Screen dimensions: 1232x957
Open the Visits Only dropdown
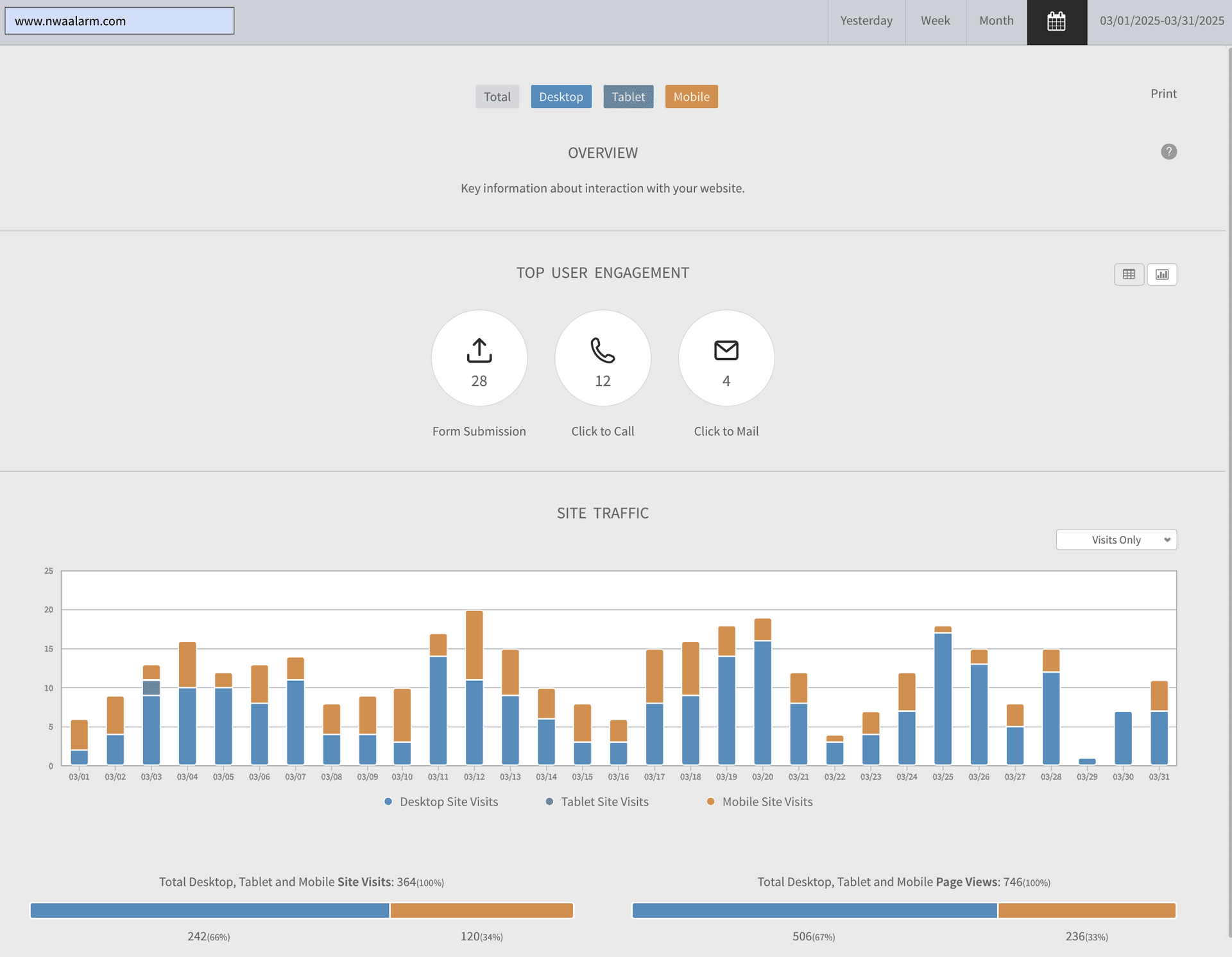click(x=1116, y=540)
